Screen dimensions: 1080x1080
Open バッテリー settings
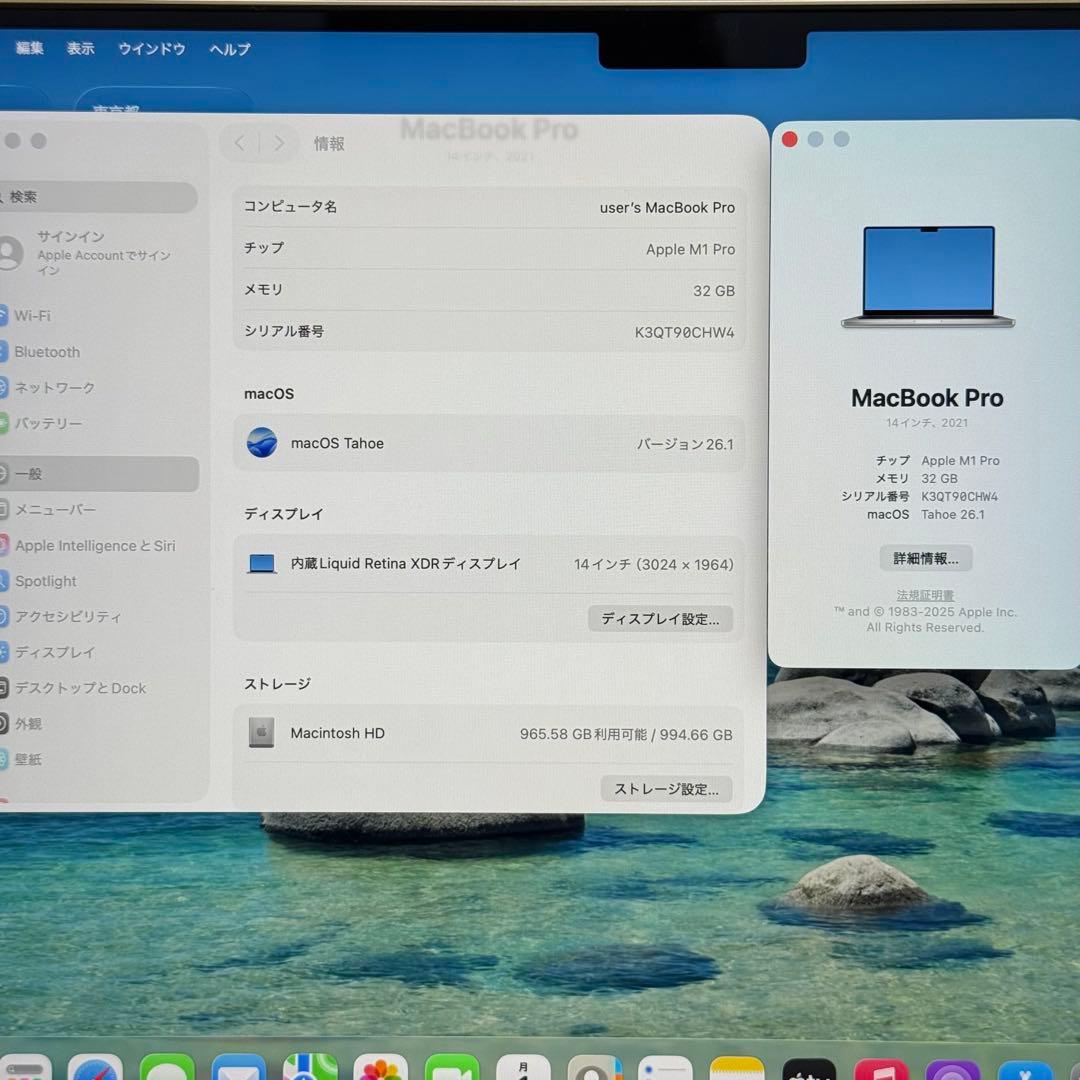(x=50, y=424)
